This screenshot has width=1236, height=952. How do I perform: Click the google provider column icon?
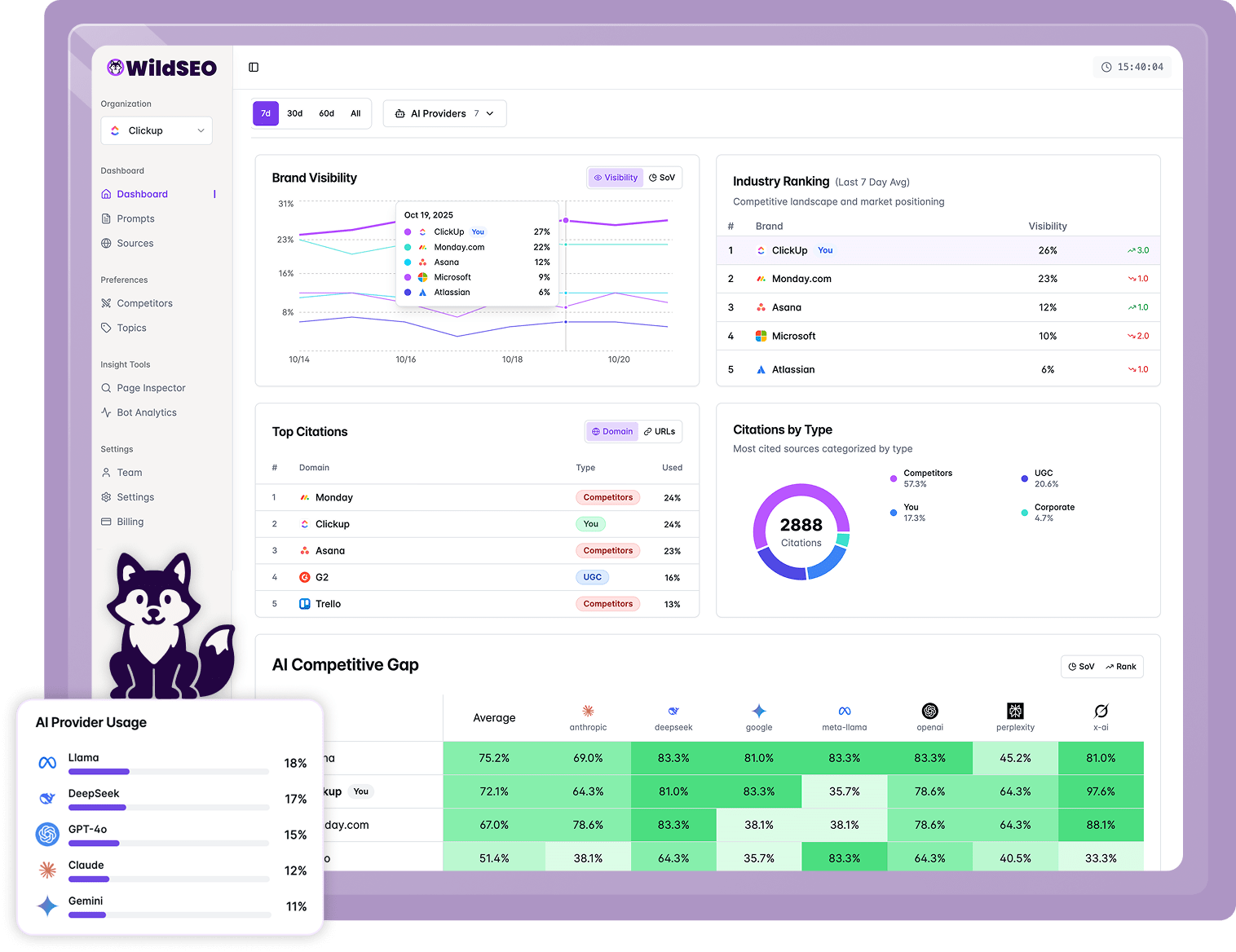759,711
